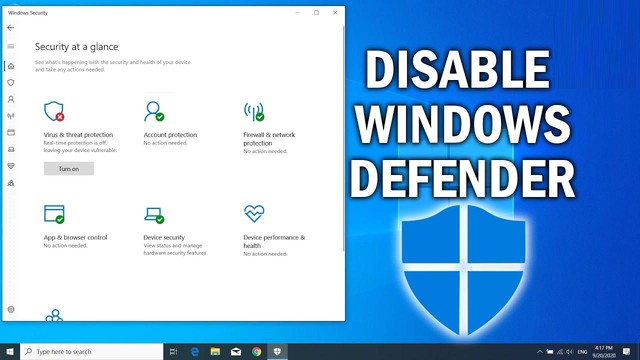
Task: Open the volume icon in tray
Action: point(570,351)
